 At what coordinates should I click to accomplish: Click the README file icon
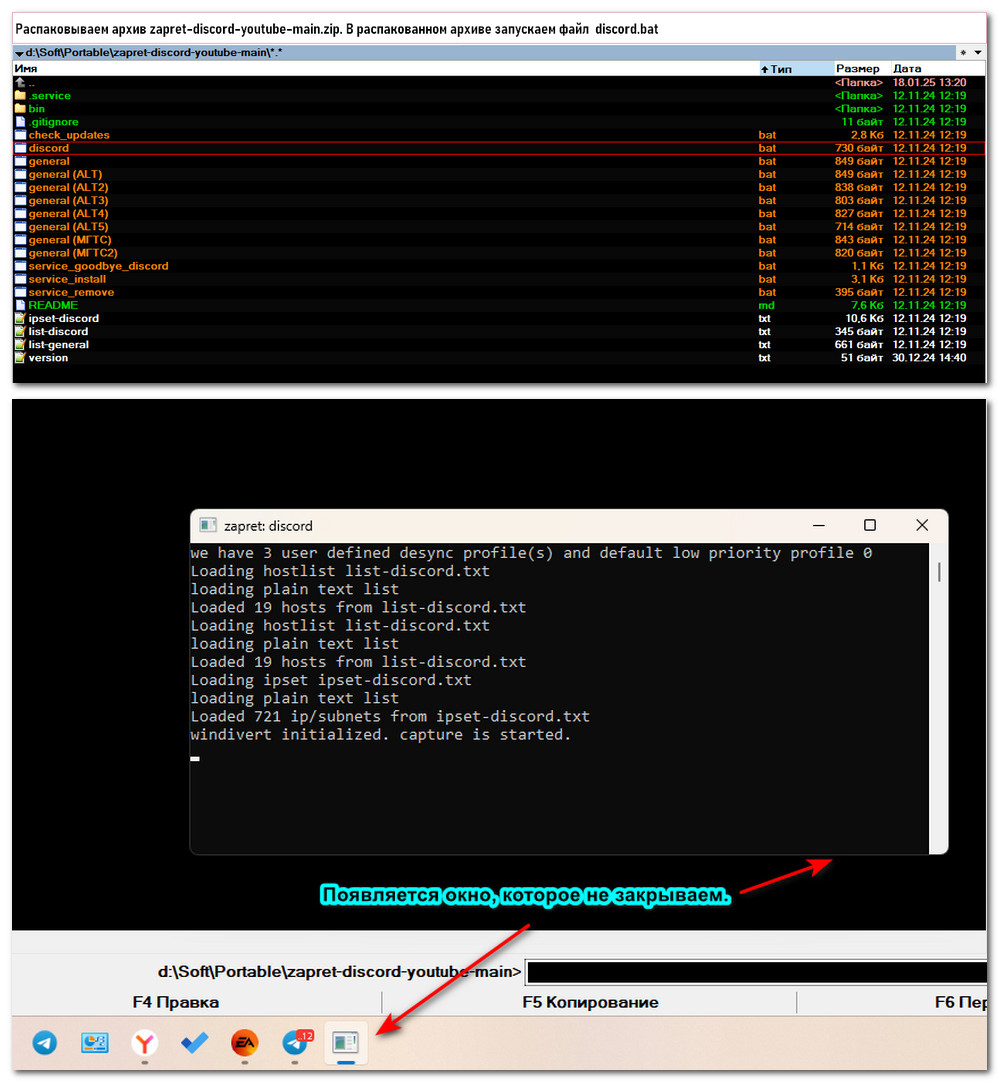pos(20,305)
